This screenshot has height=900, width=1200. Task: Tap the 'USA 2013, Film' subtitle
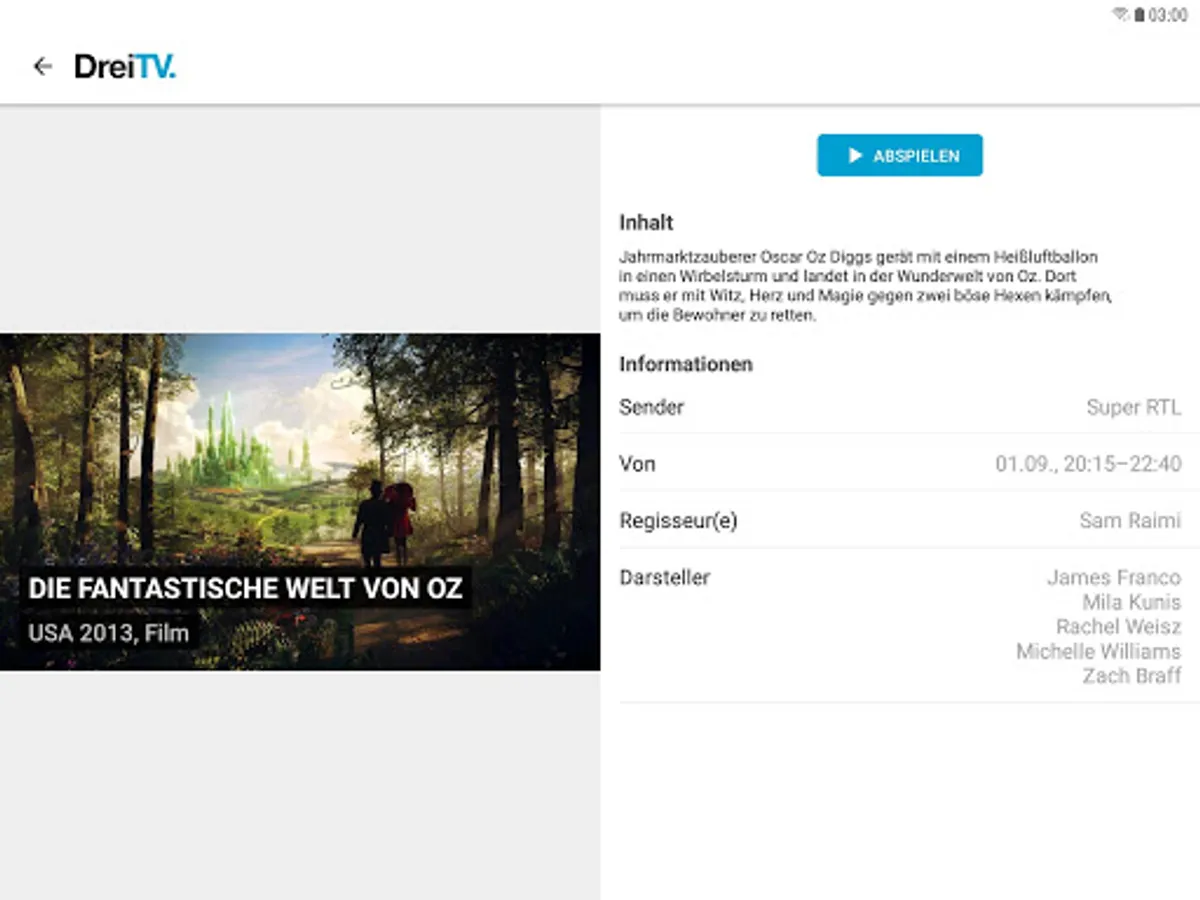[108, 632]
